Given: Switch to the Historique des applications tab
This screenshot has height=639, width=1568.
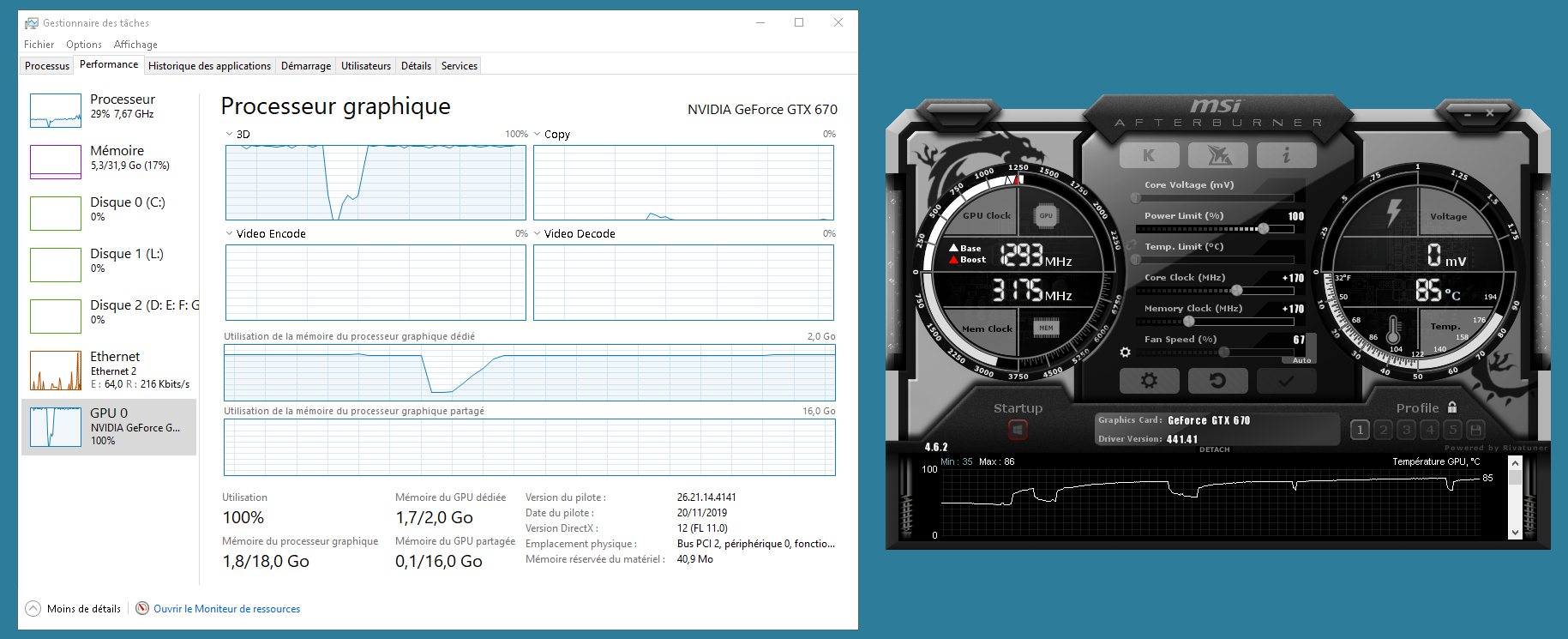Looking at the screenshot, I should (209, 66).
